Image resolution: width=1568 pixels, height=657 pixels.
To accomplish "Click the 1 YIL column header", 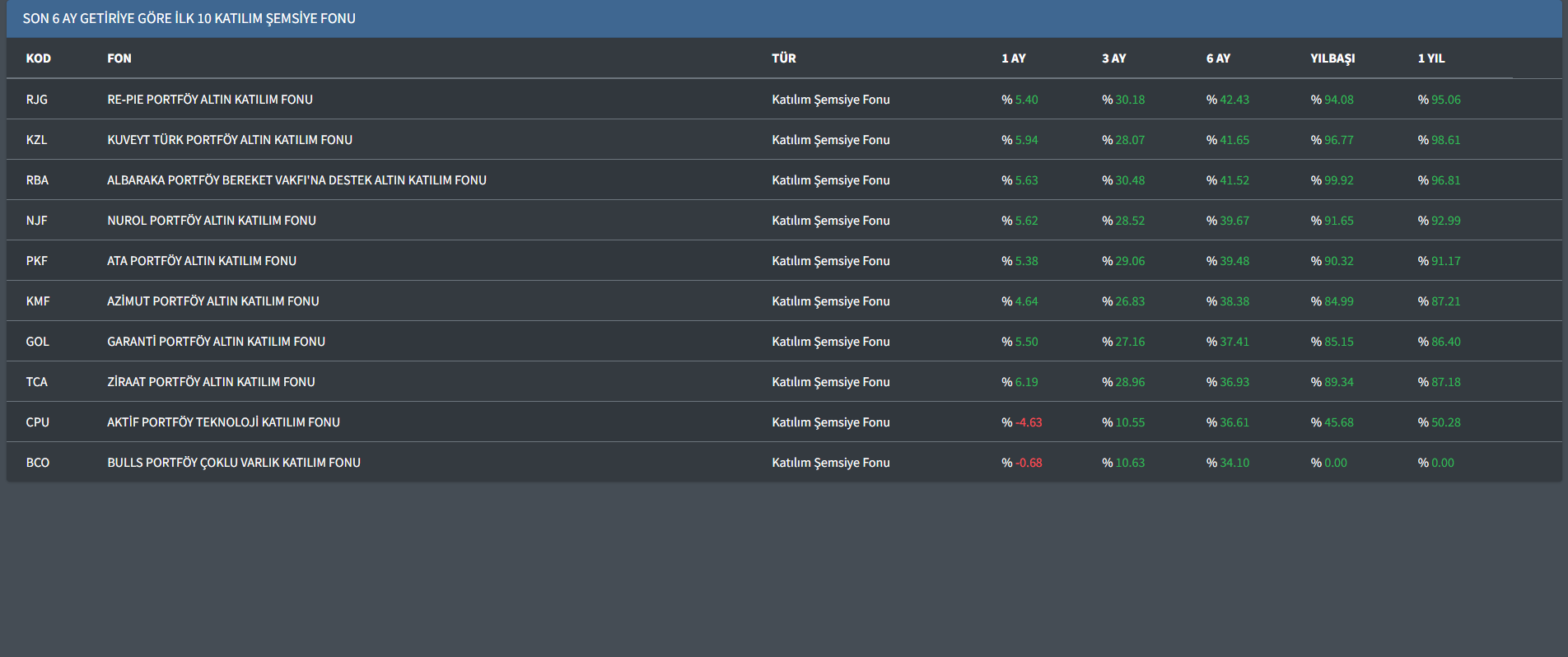I will [1430, 58].
